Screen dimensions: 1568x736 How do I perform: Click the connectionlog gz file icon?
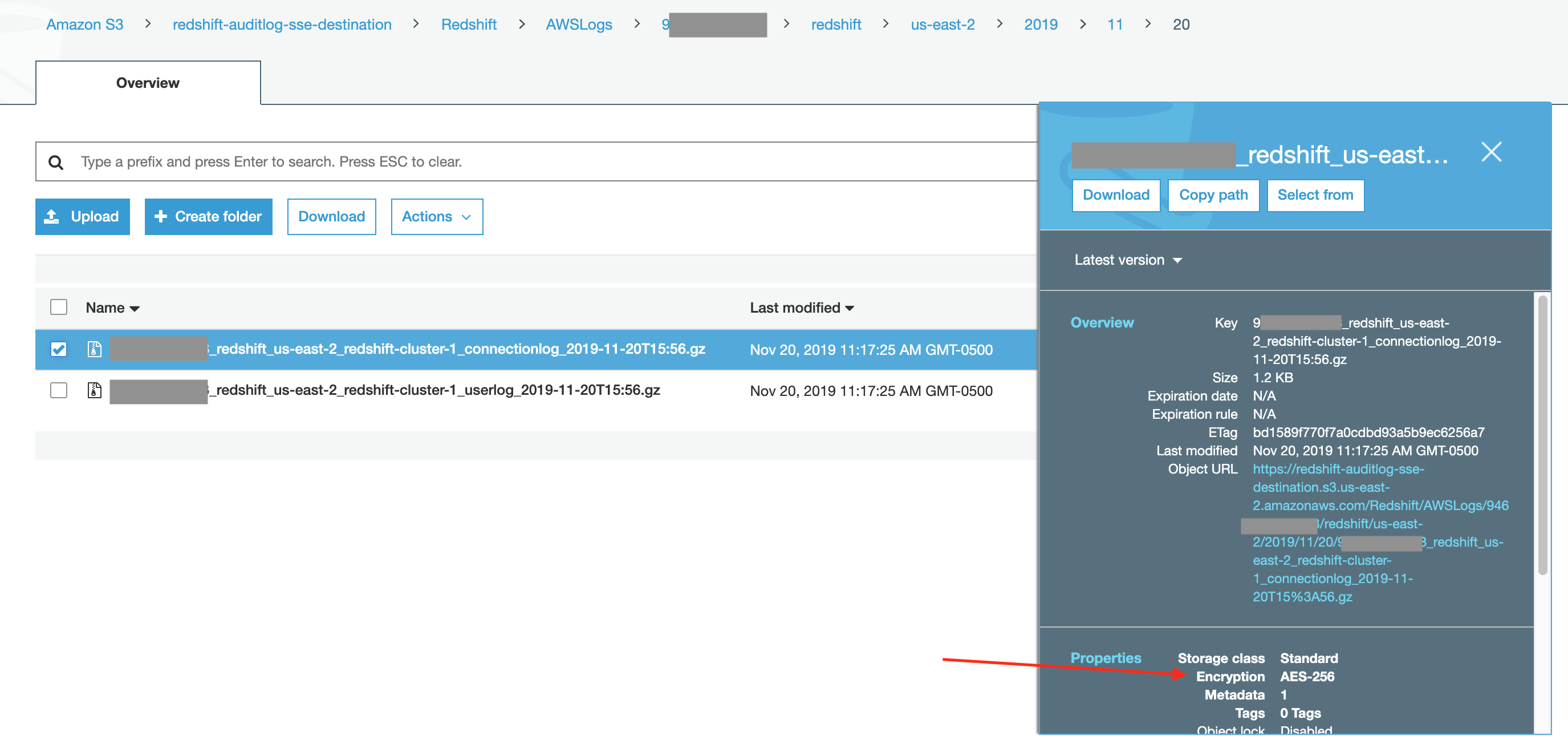(x=94, y=349)
